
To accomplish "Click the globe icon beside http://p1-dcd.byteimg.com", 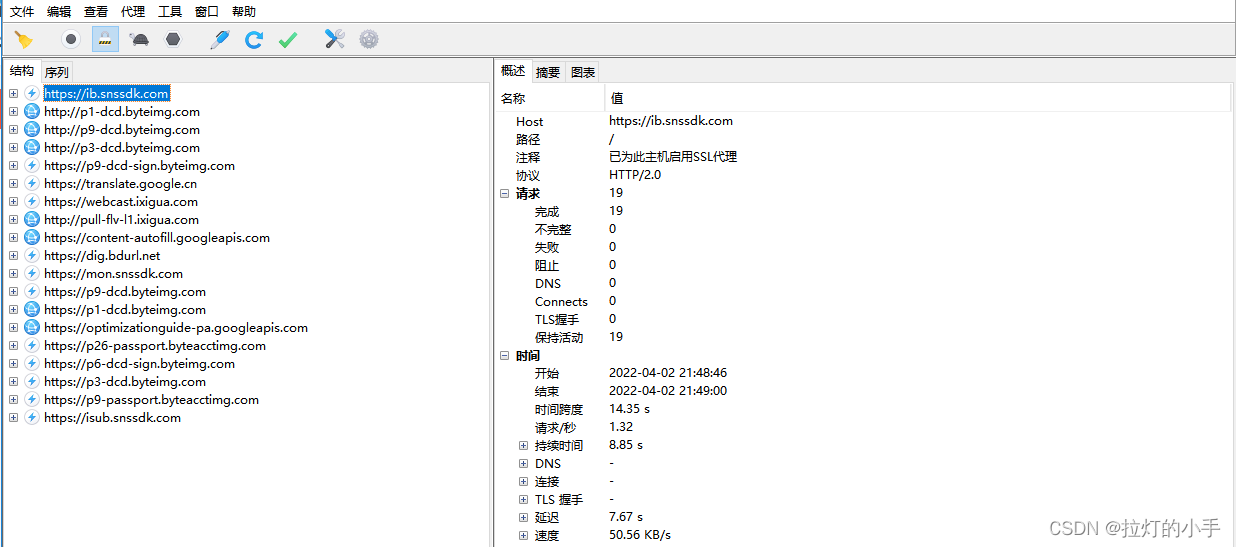I will [x=31, y=111].
